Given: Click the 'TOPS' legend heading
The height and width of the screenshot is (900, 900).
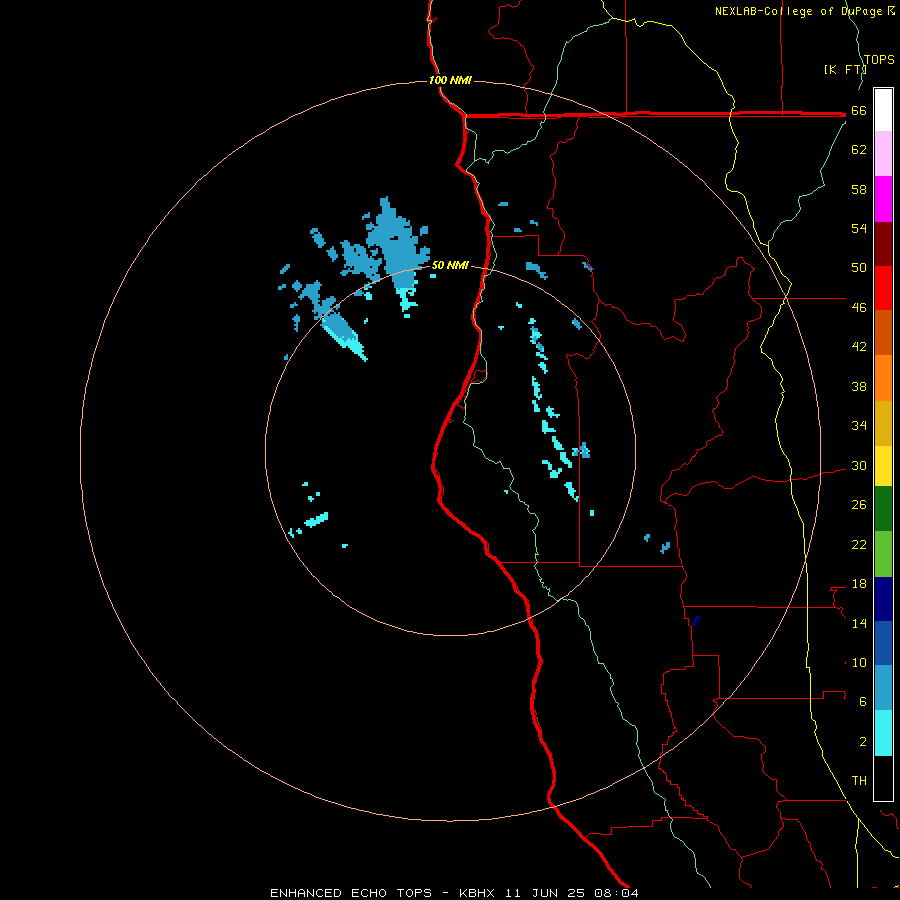Looking at the screenshot, I should pyautogui.click(x=879, y=59).
